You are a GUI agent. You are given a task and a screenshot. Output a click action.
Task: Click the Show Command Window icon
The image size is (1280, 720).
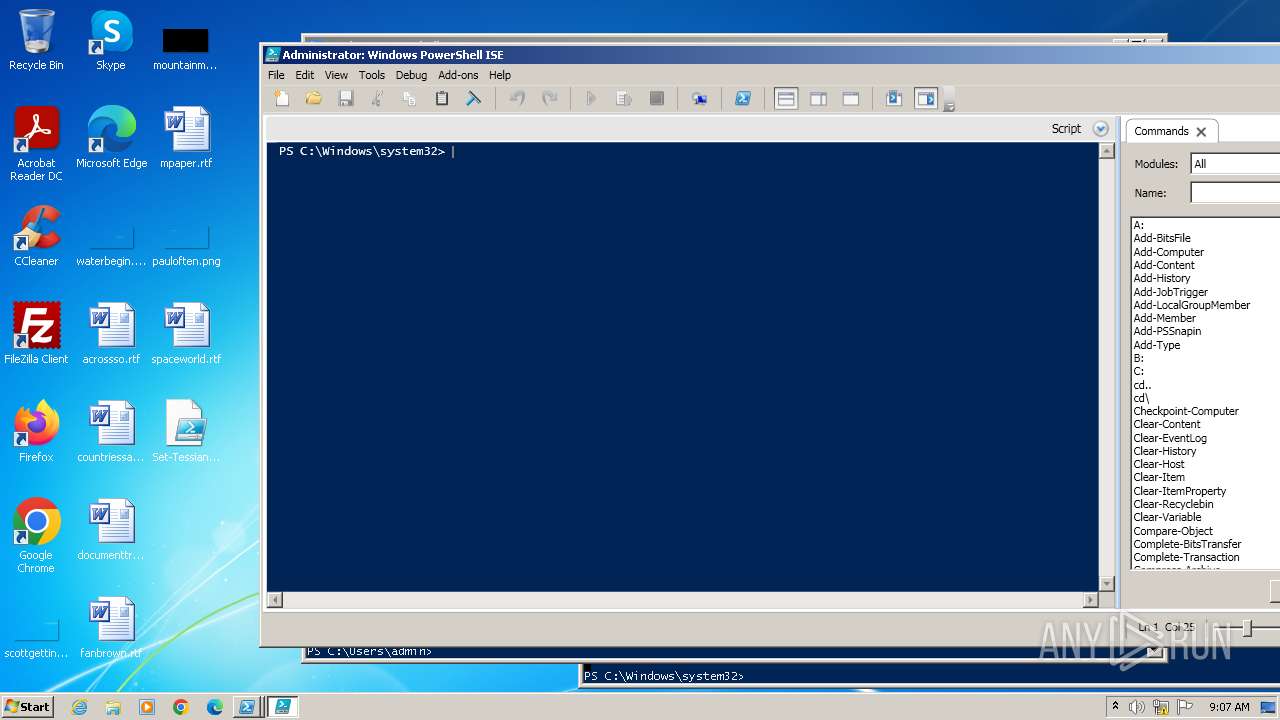pos(894,98)
